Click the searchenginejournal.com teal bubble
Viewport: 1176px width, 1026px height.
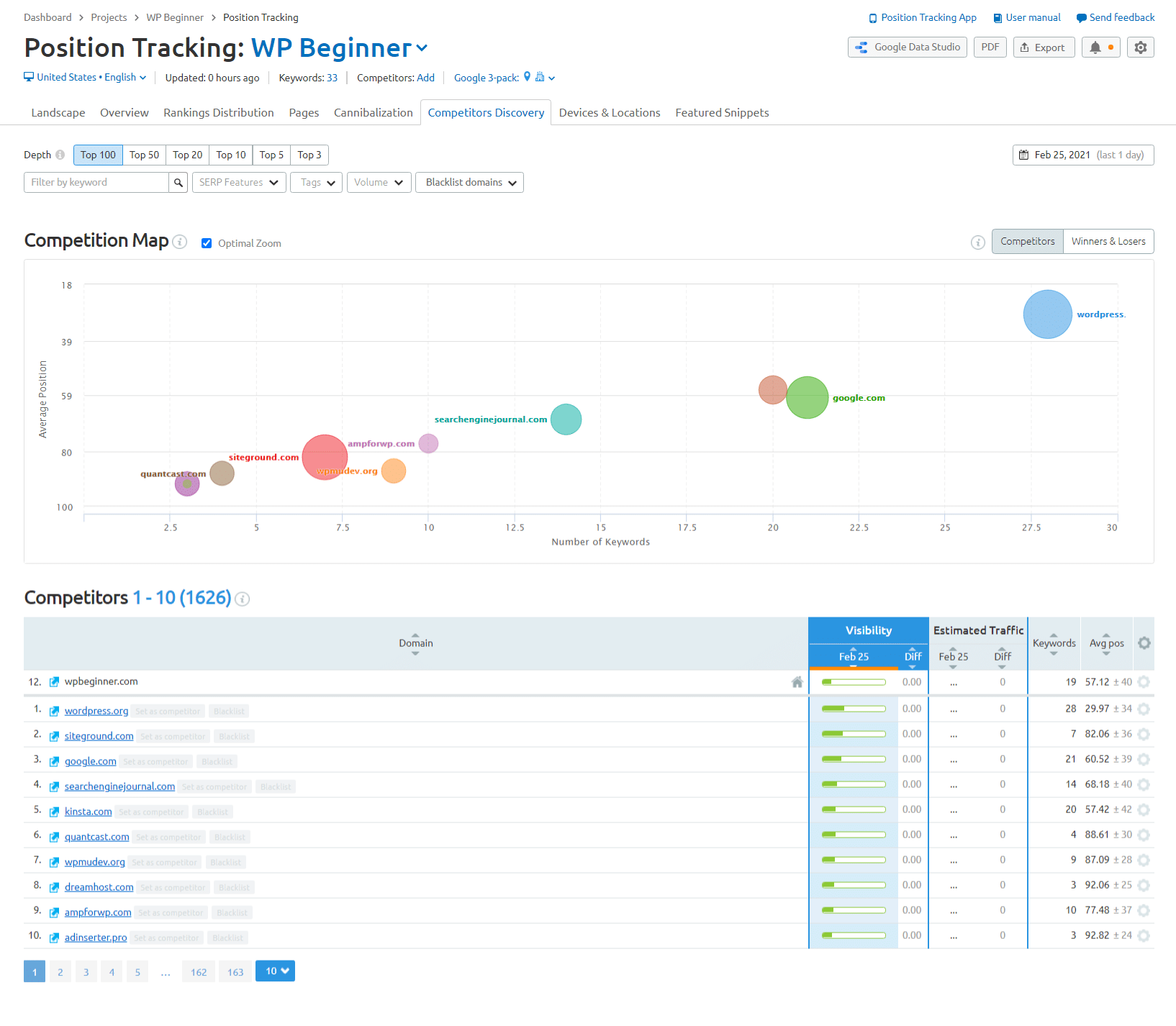(566, 419)
